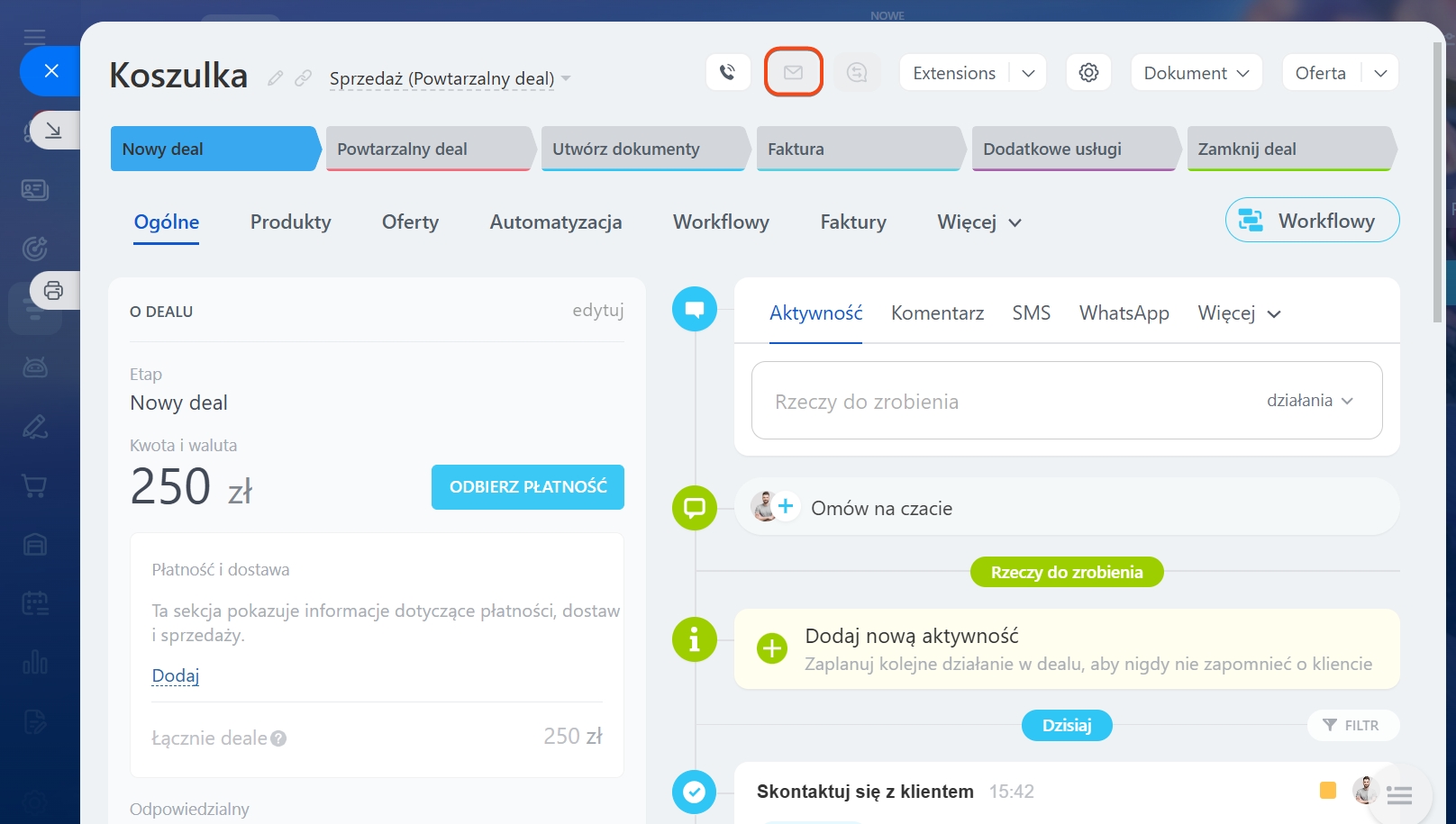The image size is (1456, 824).
Task: Switch to the Produkty tab
Action: [x=291, y=222]
